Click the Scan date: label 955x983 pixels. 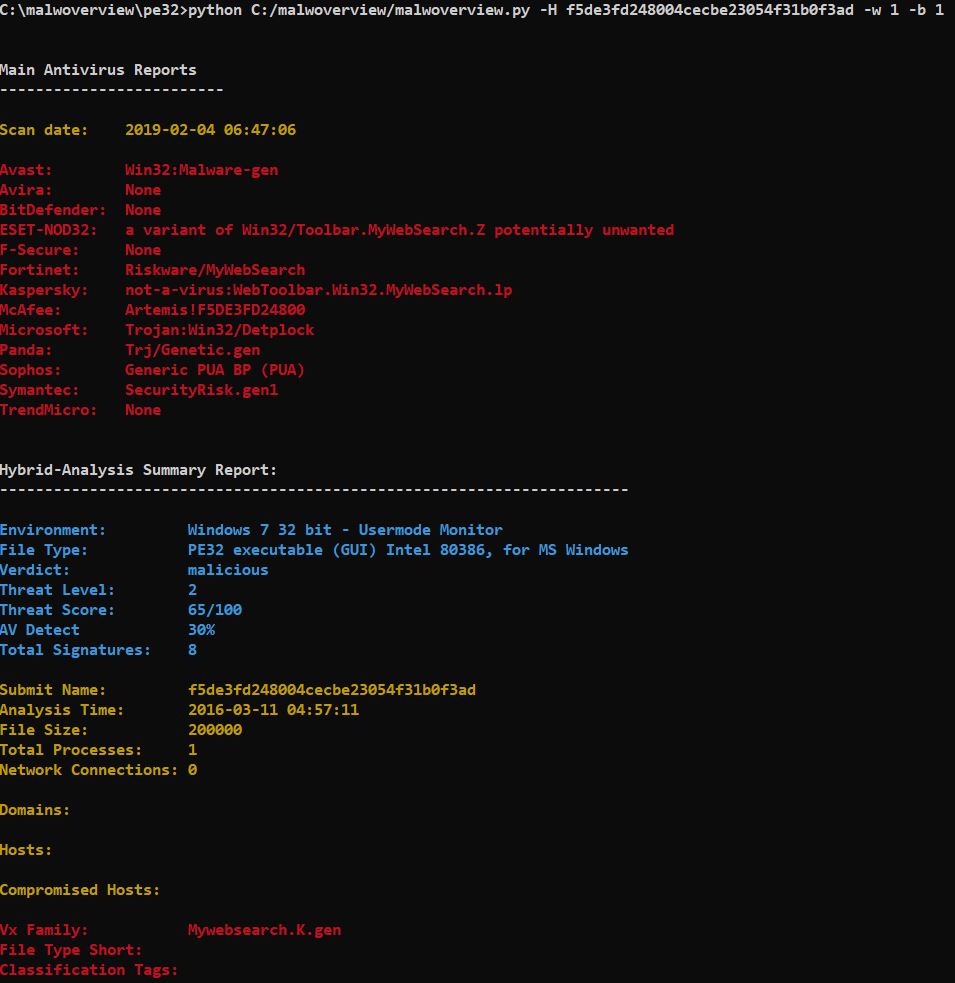(x=44, y=130)
